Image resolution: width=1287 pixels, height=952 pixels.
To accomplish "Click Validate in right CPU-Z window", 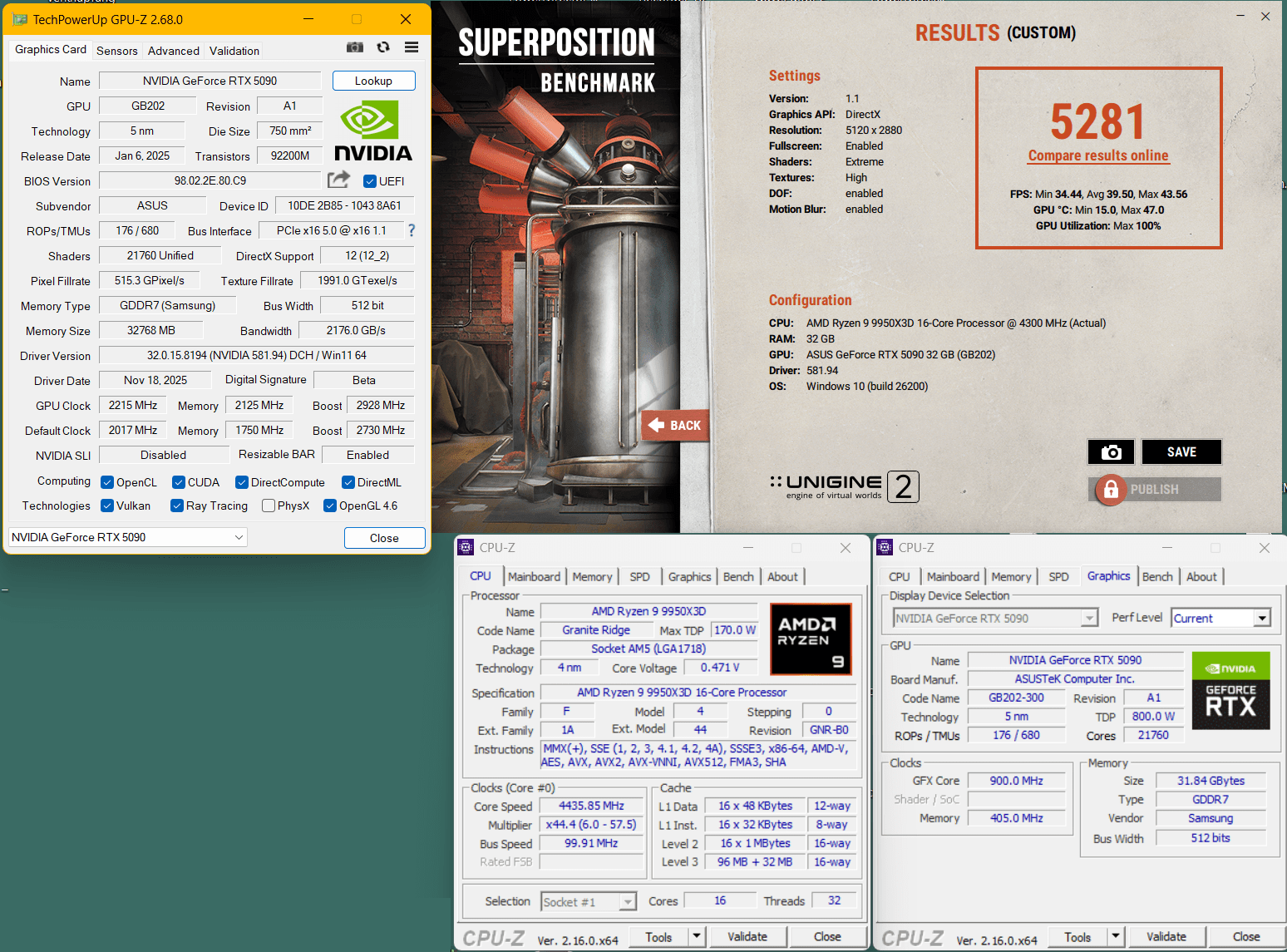I will click(1166, 936).
